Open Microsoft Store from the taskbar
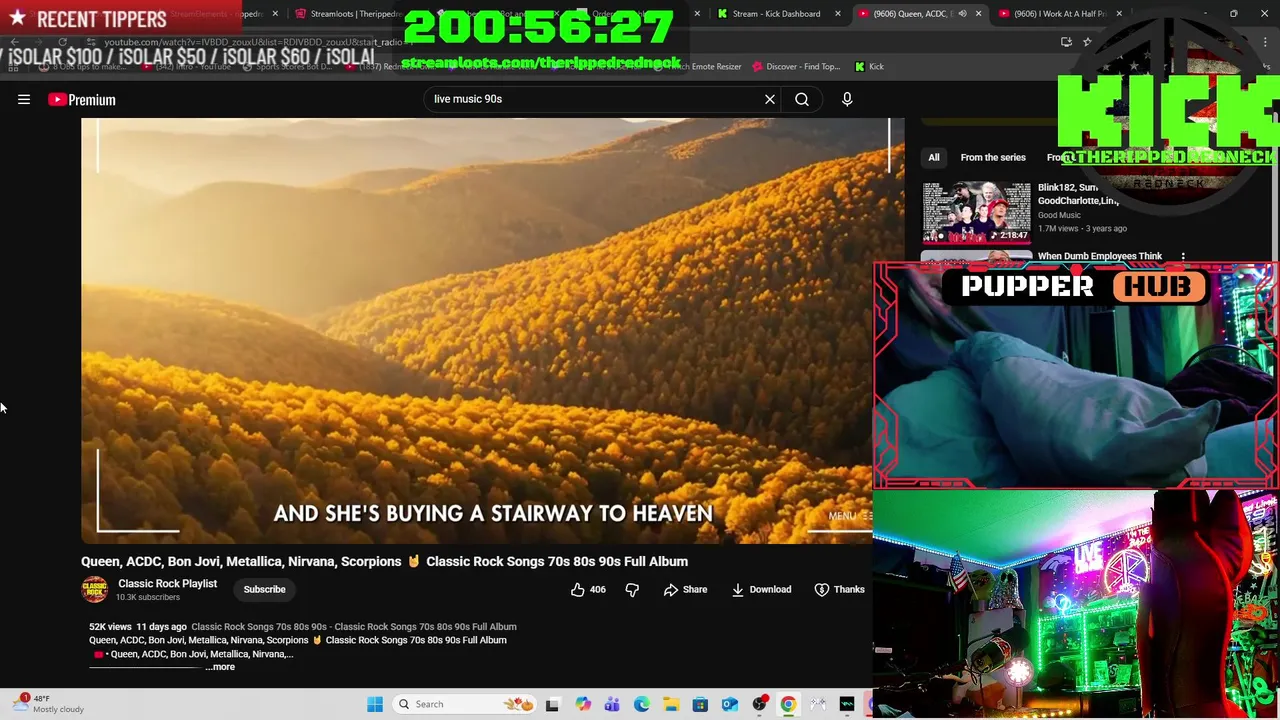 700,704
